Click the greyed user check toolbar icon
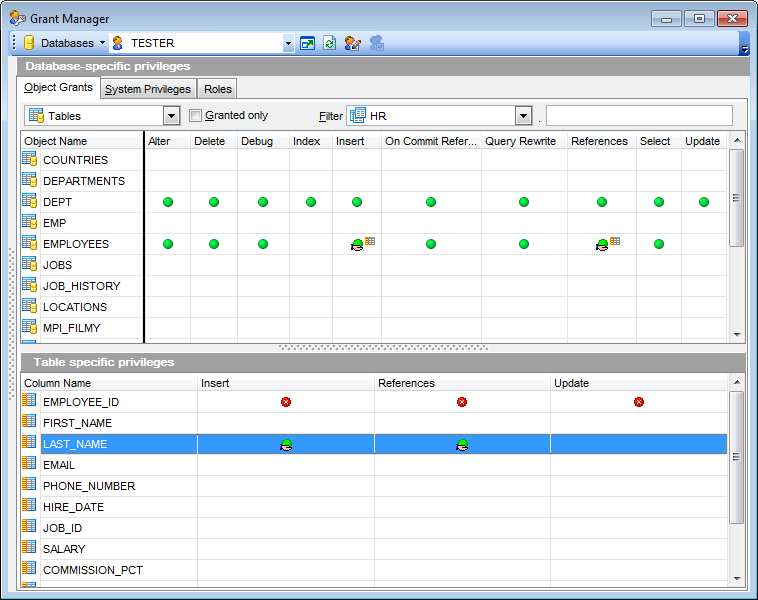Viewport: 758px width, 600px height. (377, 43)
